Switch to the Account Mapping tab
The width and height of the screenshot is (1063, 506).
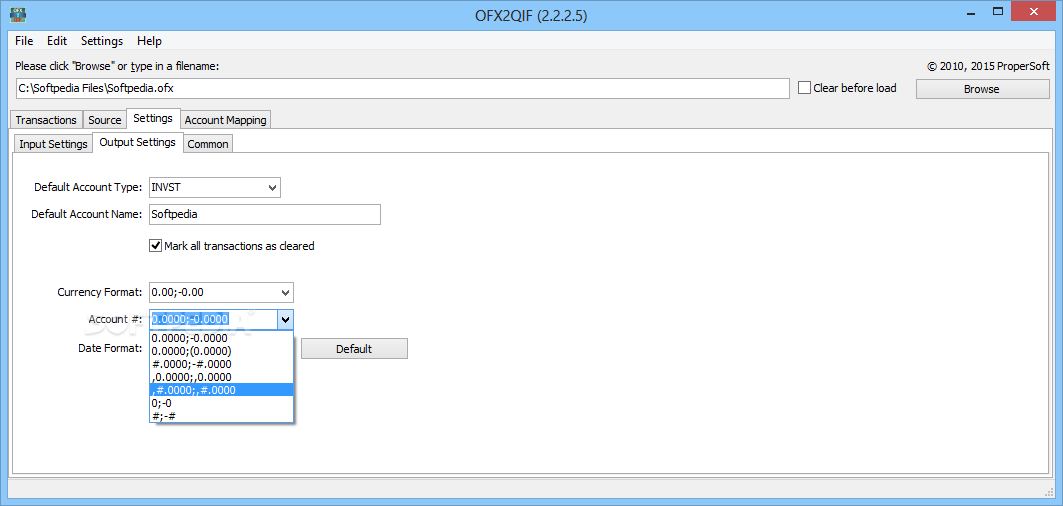pyautogui.click(x=226, y=120)
